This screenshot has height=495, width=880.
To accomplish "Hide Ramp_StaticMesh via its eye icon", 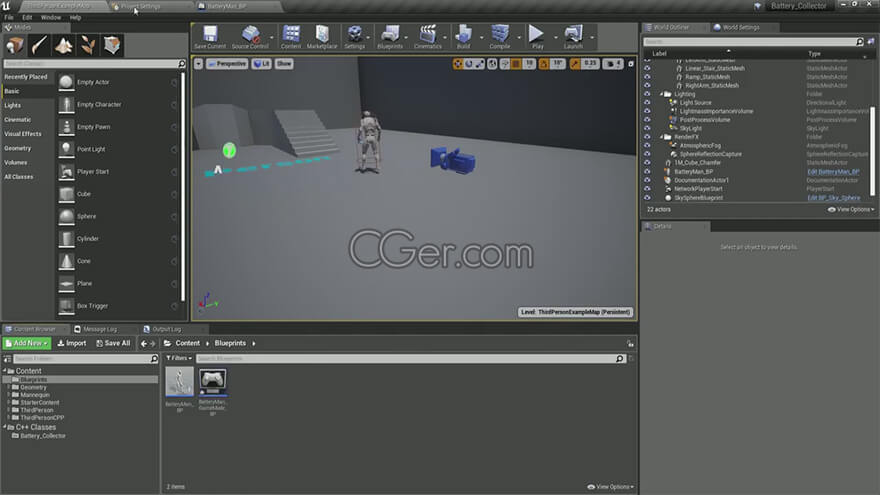I will (647, 77).
